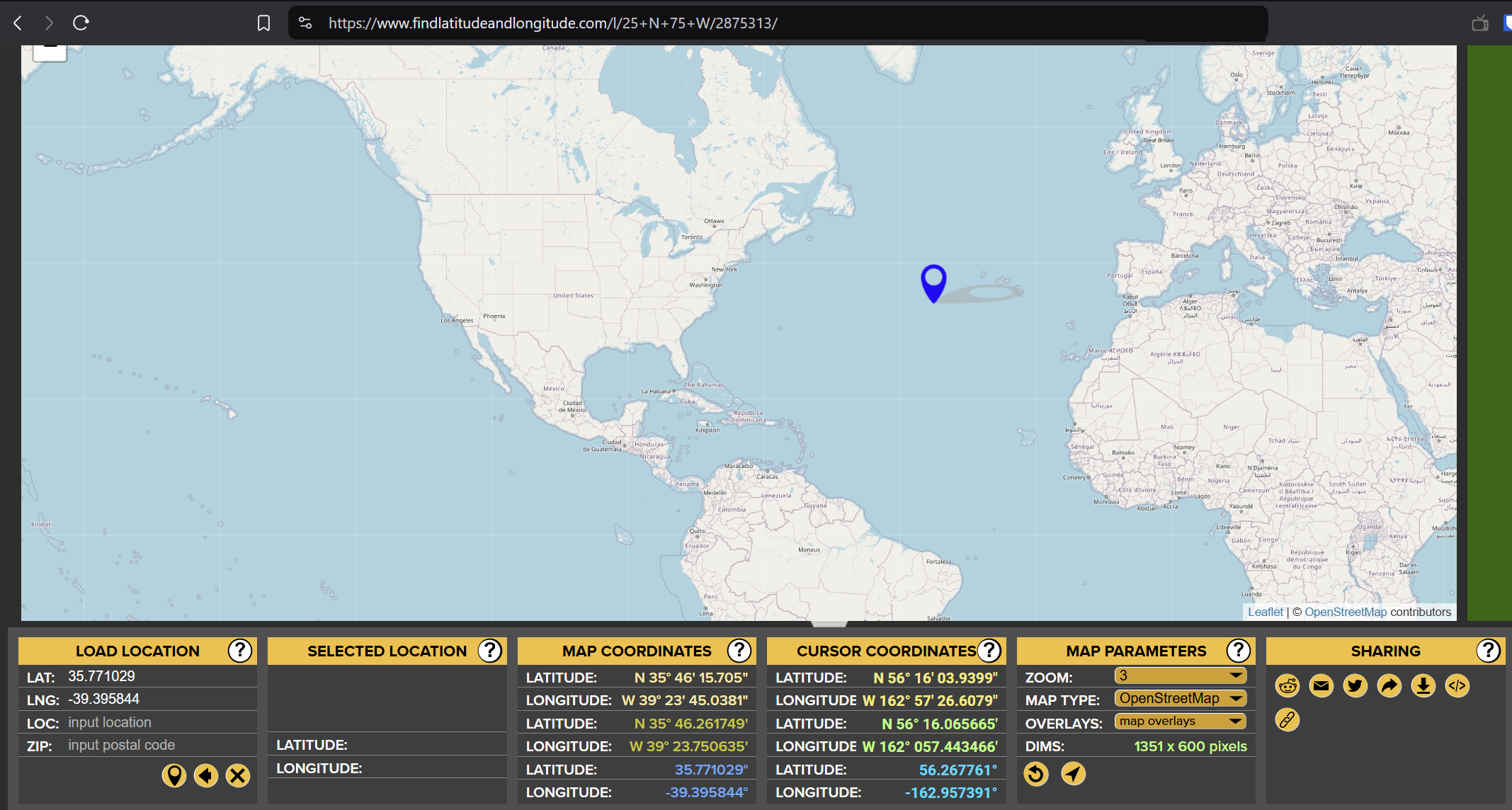This screenshot has width=1512, height=810.
Task: Open help for Selected Location panel
Action: click(x=490, y=650)
